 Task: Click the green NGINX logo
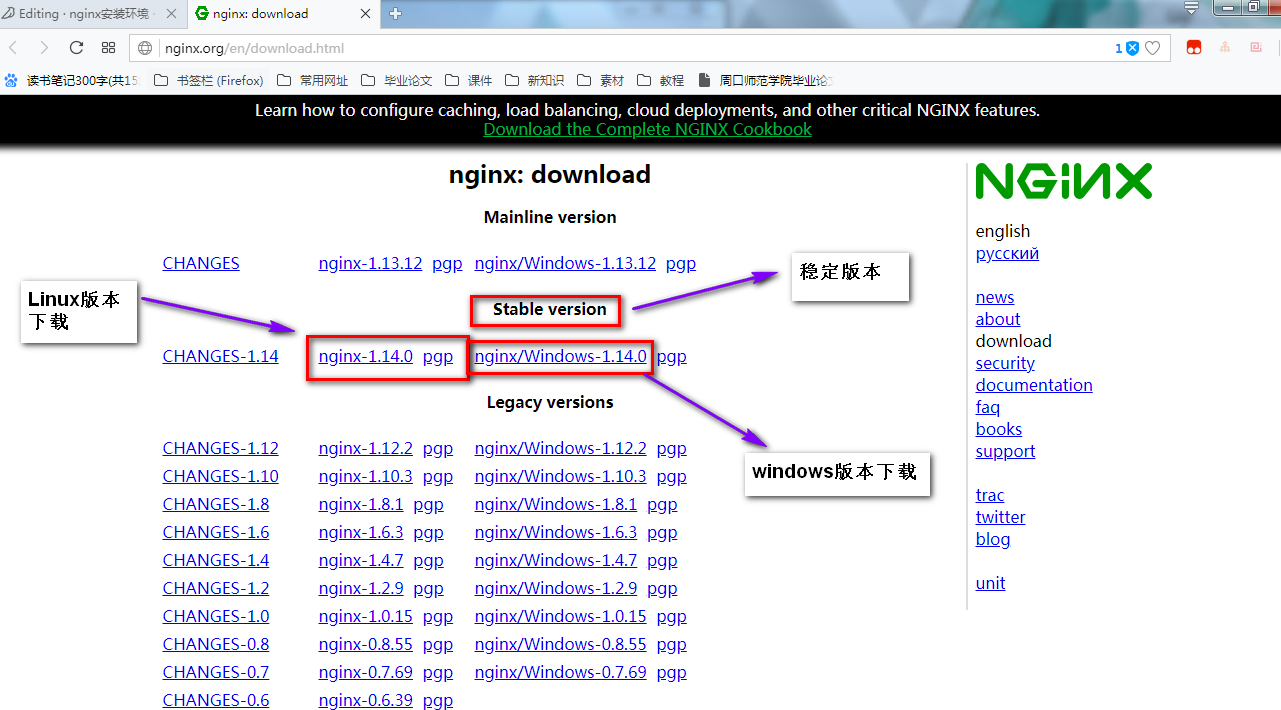(x=1064, y=181)
